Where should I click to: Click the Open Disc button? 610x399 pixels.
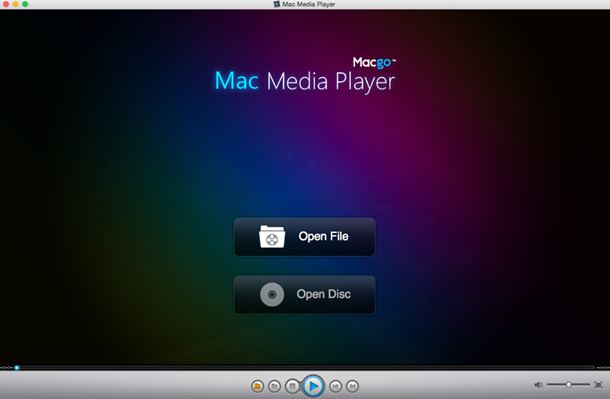pyautogui.click(x=304, y=294)
